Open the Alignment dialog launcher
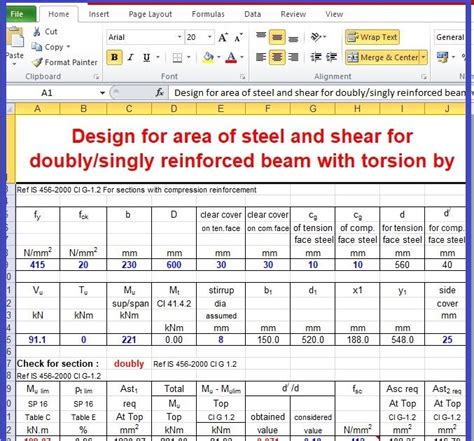Image resolution: width=474 pixels, height=441 pixels. pyautogui.click(x=424, y=77)
